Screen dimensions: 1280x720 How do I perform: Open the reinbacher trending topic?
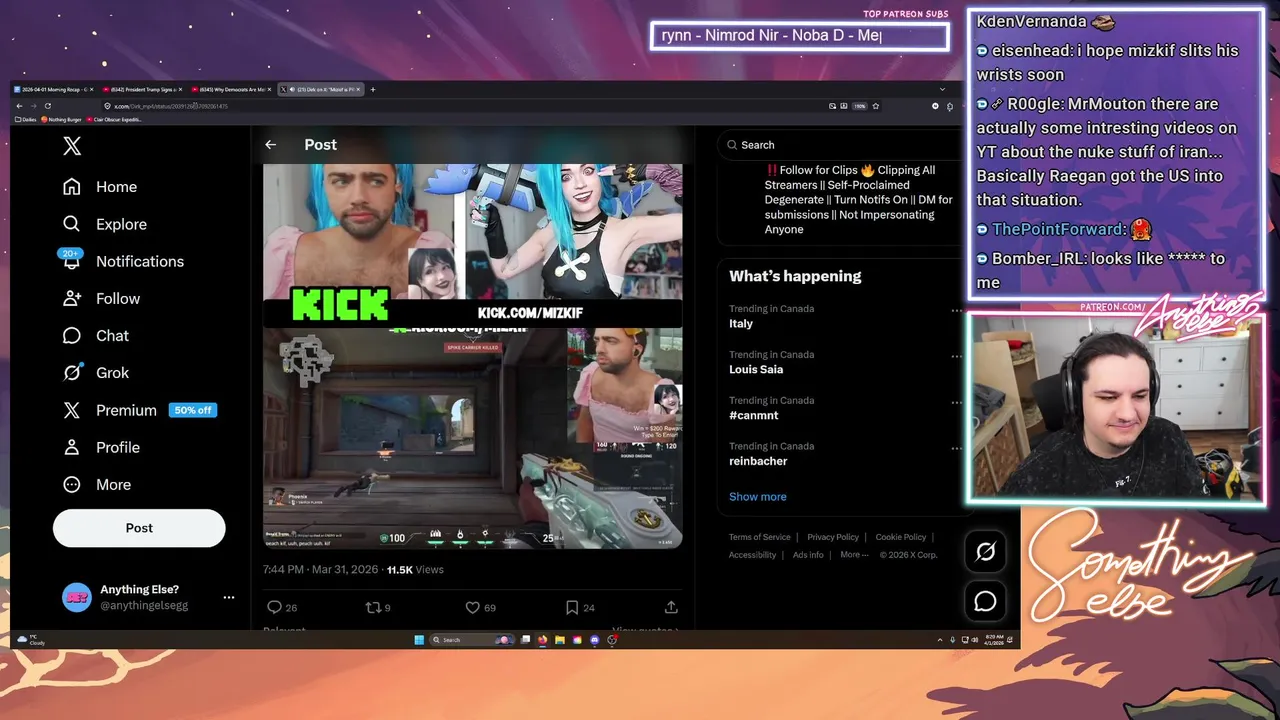[x=758, y=462]
